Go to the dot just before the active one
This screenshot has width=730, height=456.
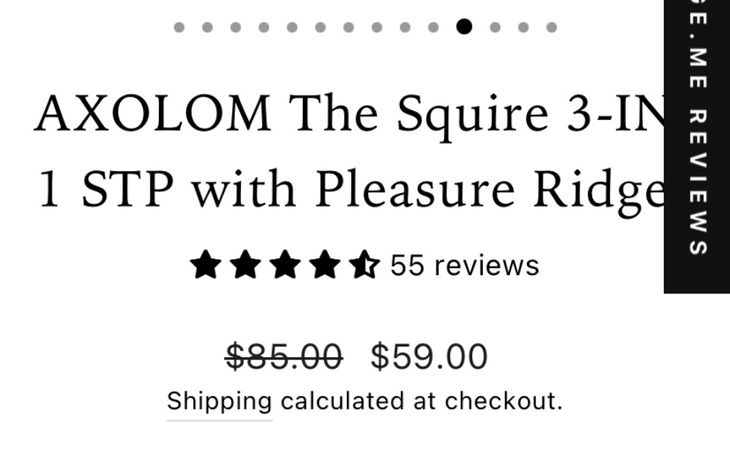(434, 27)
